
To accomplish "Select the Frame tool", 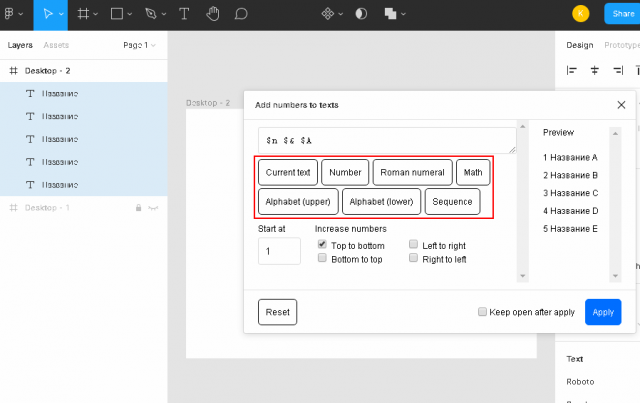I will (83, 14).
